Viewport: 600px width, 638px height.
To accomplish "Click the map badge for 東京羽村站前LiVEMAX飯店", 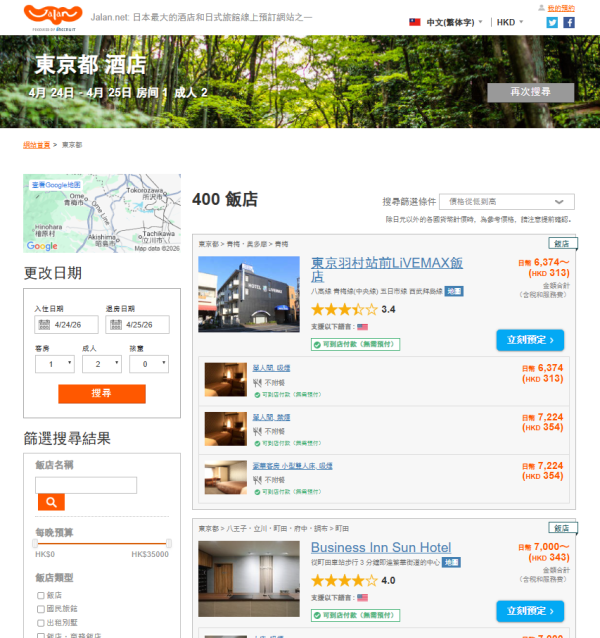I will [x=454, y=291].
